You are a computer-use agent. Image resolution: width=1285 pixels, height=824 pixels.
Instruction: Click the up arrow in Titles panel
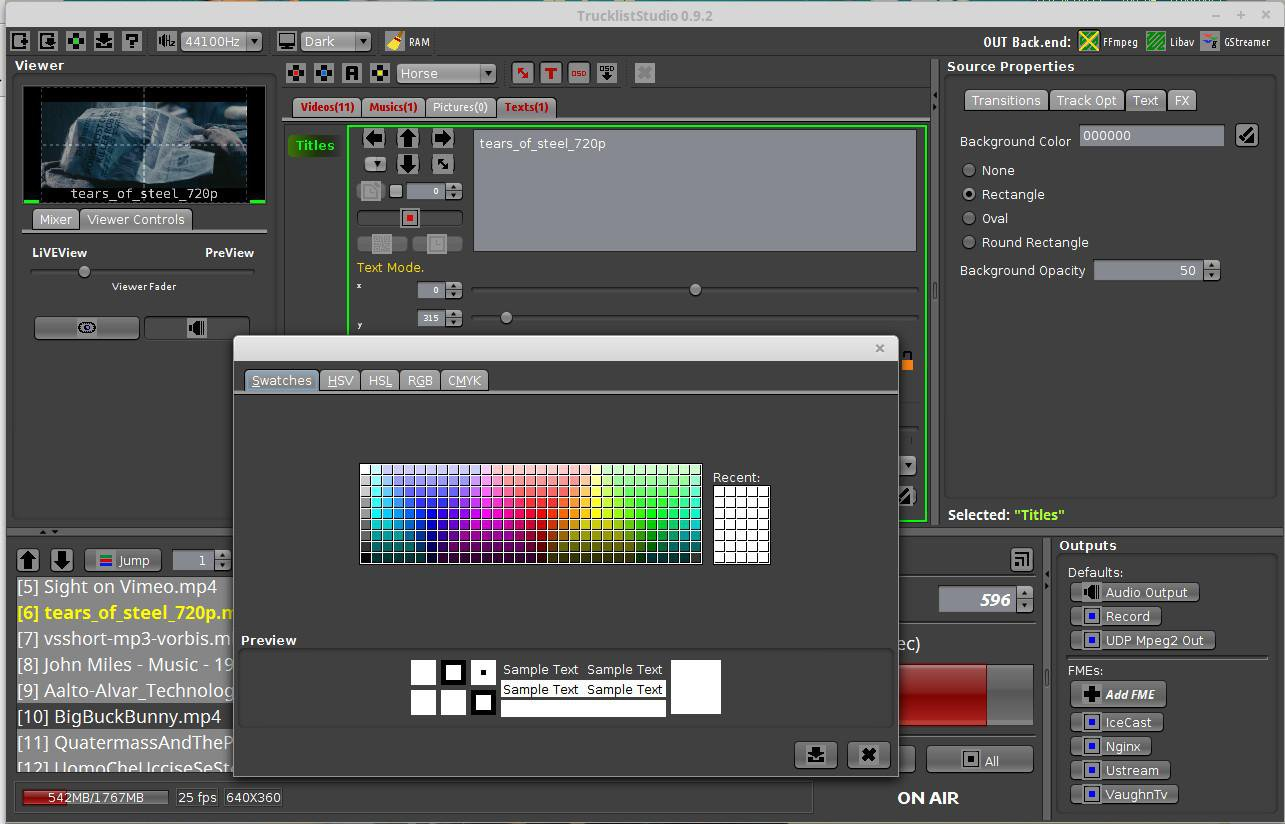tap(408, 138)
